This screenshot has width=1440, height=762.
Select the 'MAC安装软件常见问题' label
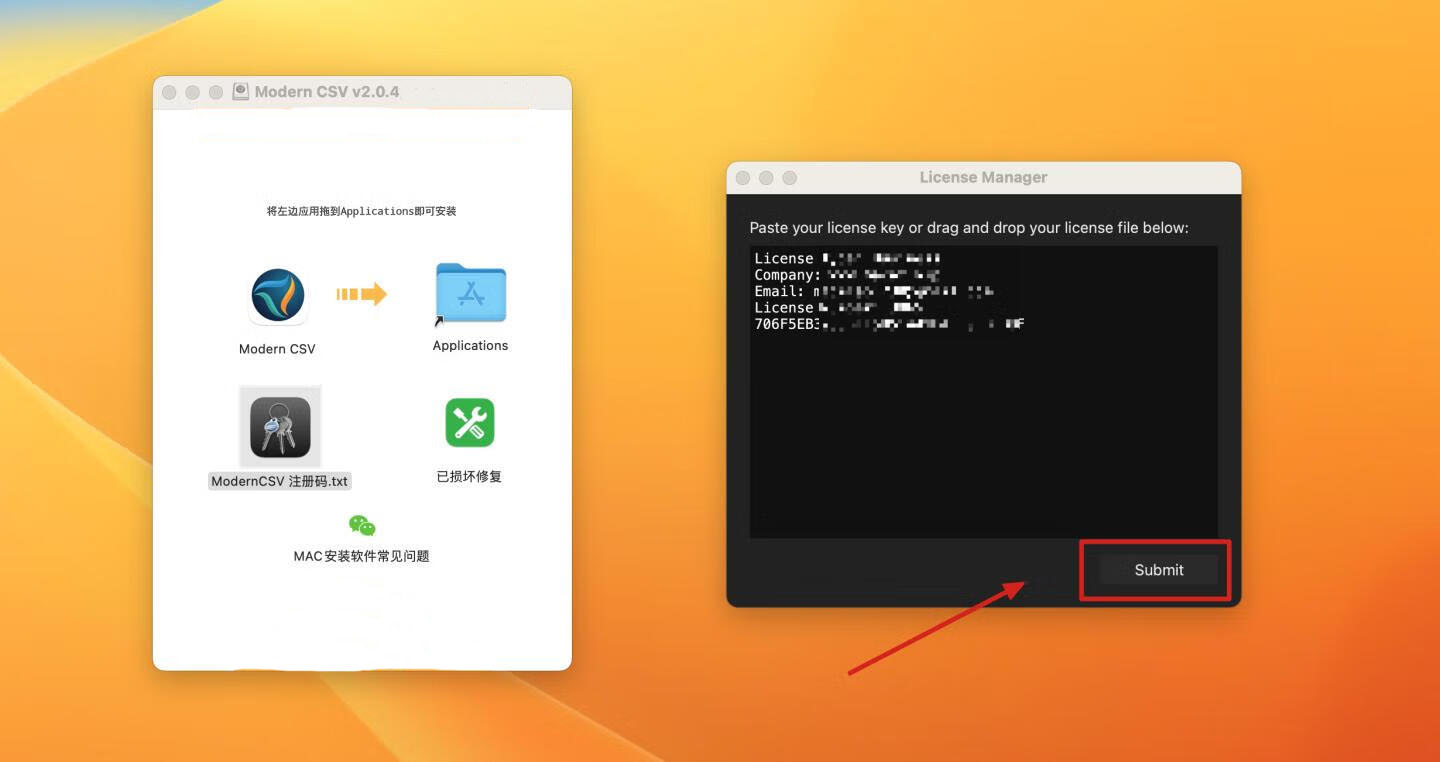[361, 556]
